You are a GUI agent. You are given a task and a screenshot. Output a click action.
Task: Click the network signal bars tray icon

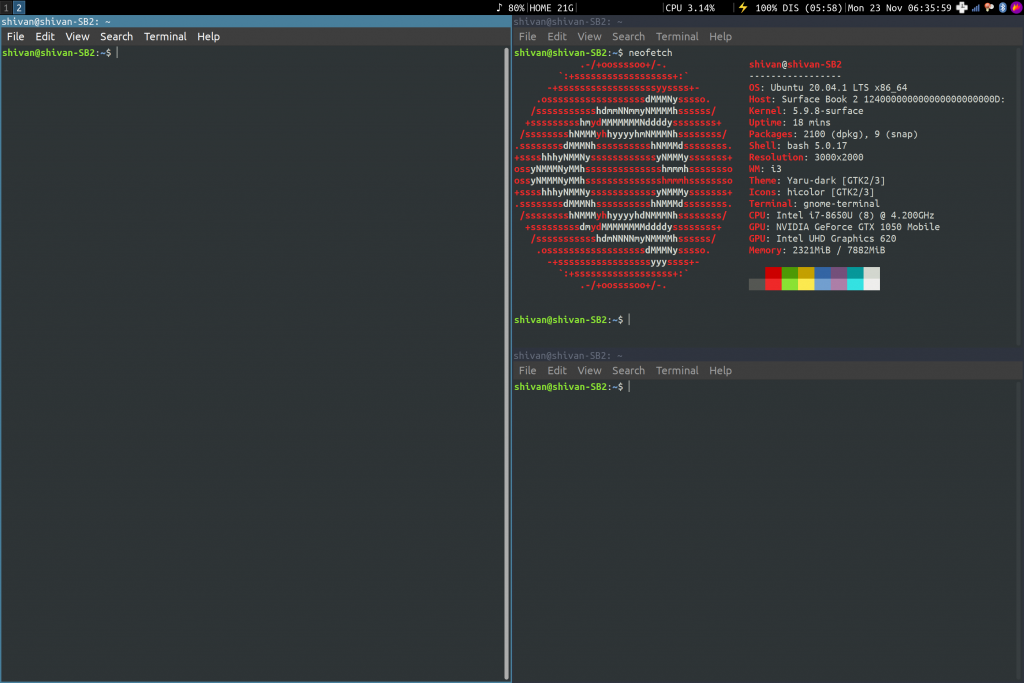pos(975,7)
